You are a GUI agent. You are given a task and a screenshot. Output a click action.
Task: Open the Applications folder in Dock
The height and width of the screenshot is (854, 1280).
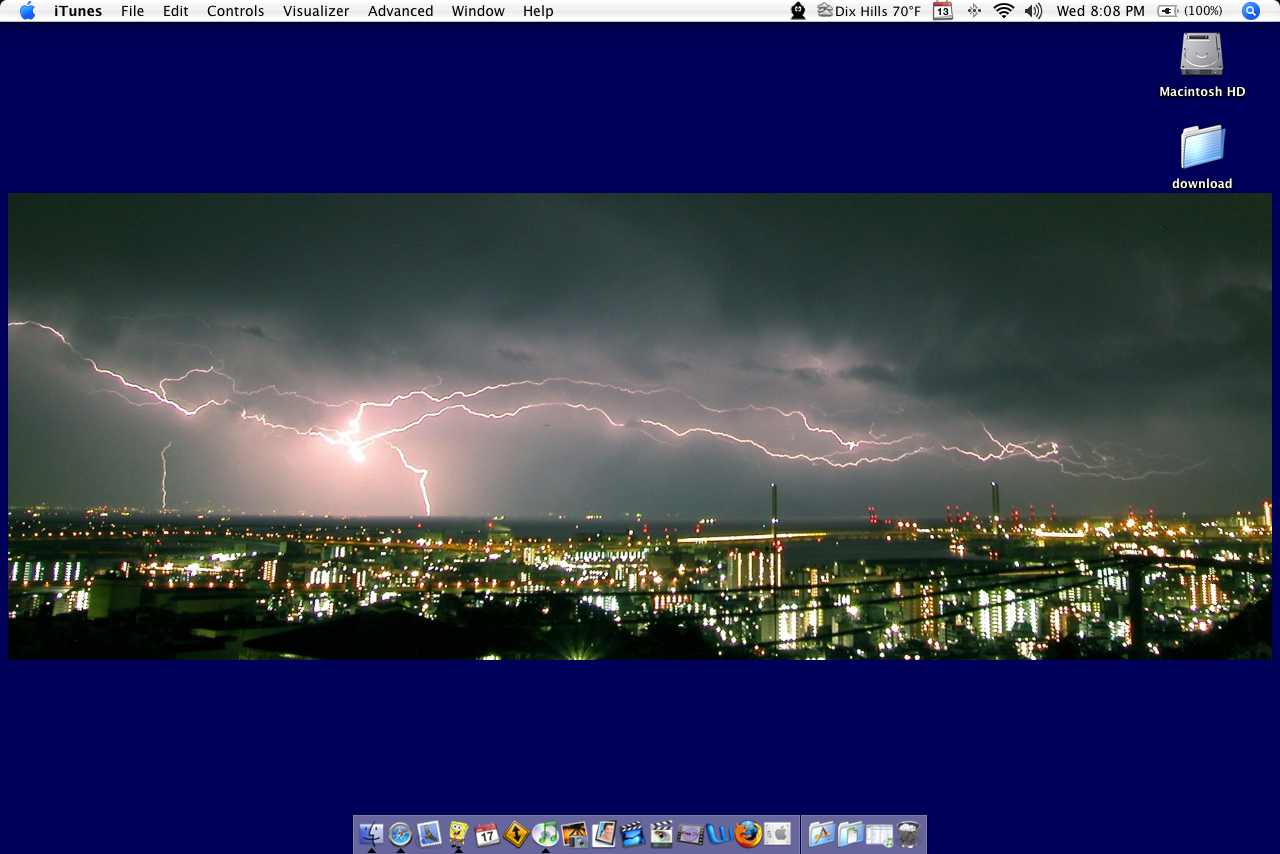pyautogui.click(x=821, y=833)
